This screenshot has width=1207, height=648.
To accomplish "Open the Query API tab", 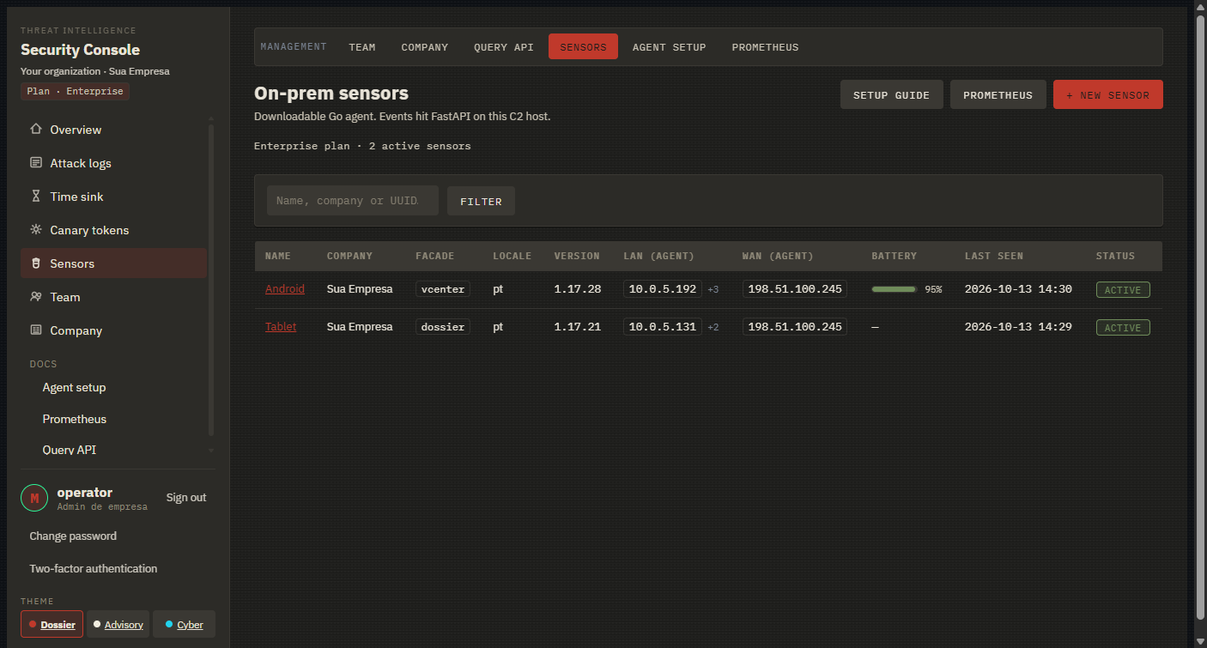I will point(504,47).
